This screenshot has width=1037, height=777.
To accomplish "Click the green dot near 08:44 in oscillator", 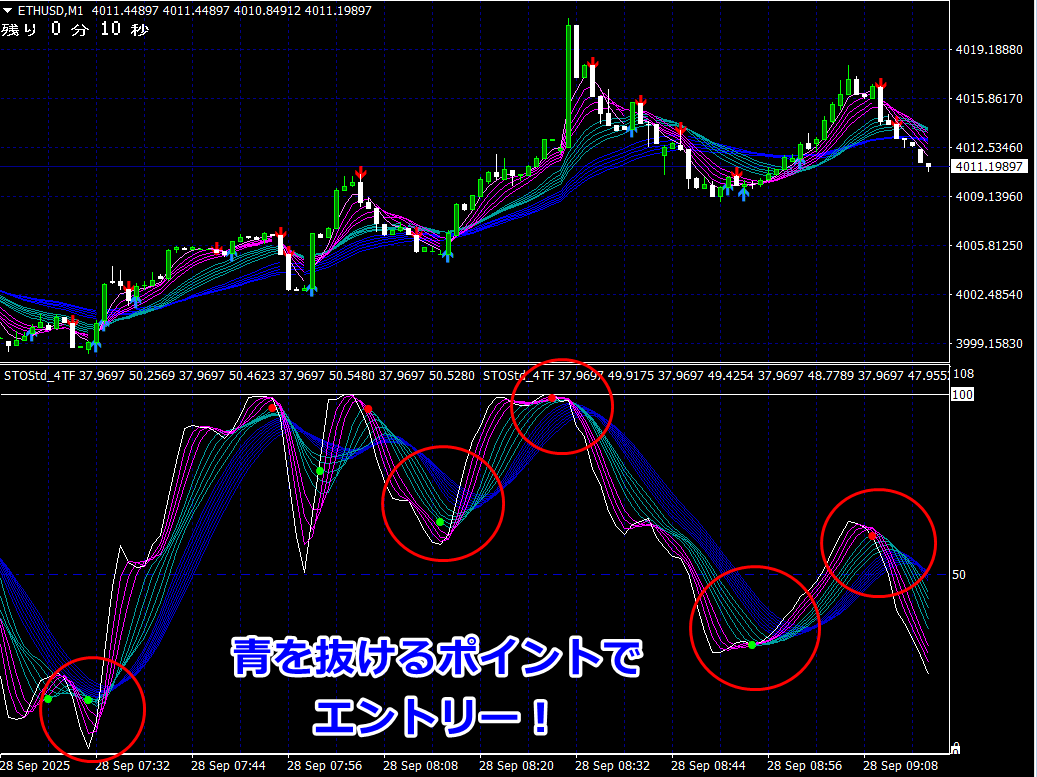I will pos(752,645).
